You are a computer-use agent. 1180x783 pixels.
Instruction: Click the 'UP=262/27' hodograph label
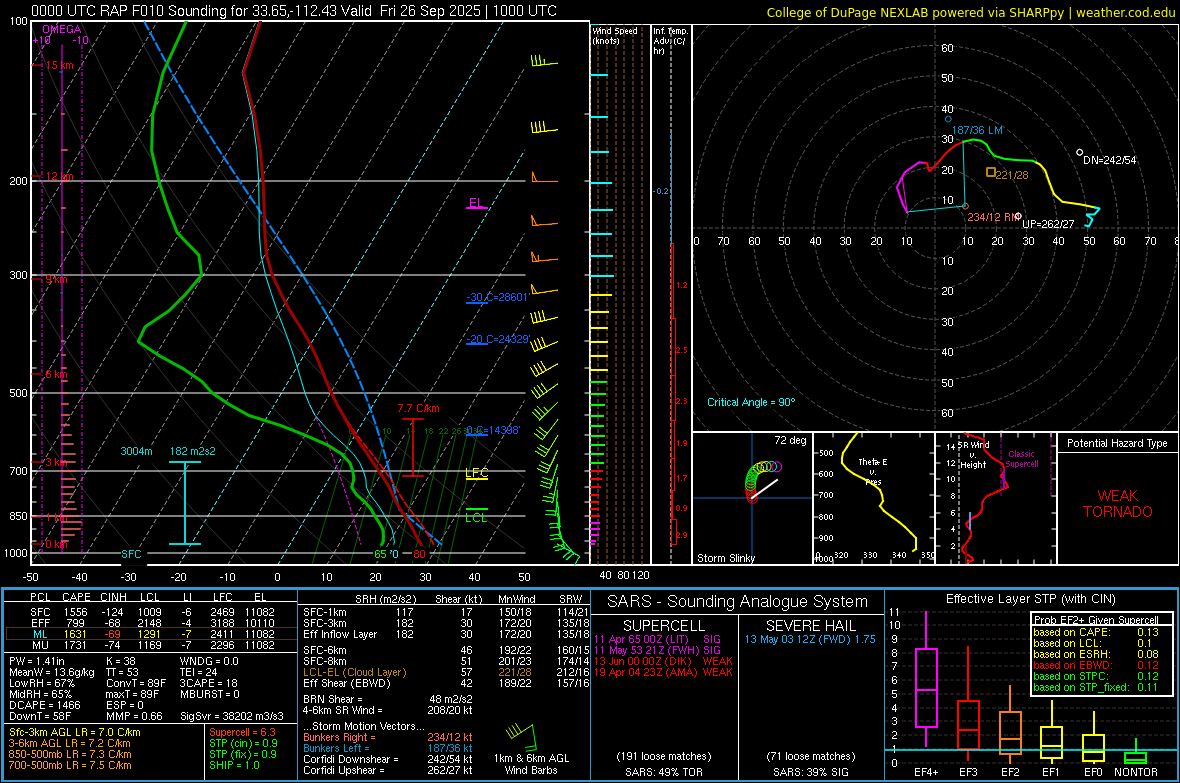[x=1048, y=224]
